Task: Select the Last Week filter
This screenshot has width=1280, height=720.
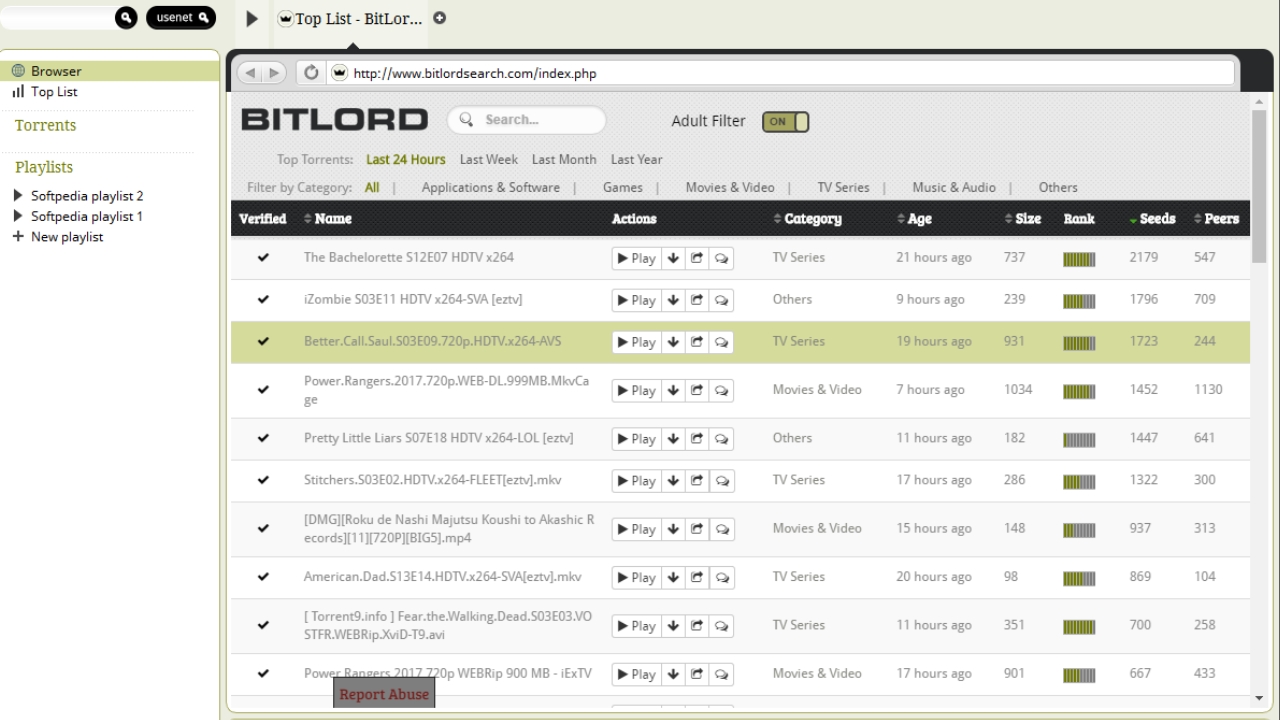Action: 489,159
